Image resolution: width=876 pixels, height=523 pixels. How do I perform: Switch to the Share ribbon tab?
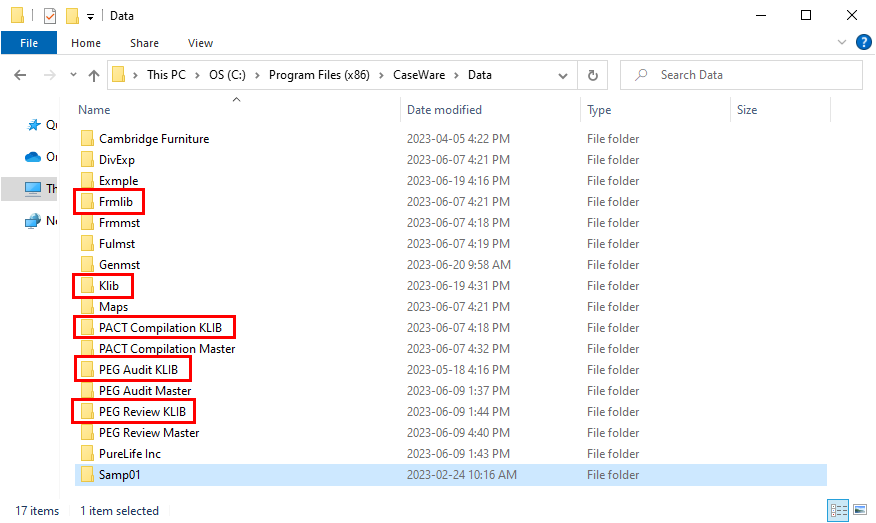click(x=145, y=43)
